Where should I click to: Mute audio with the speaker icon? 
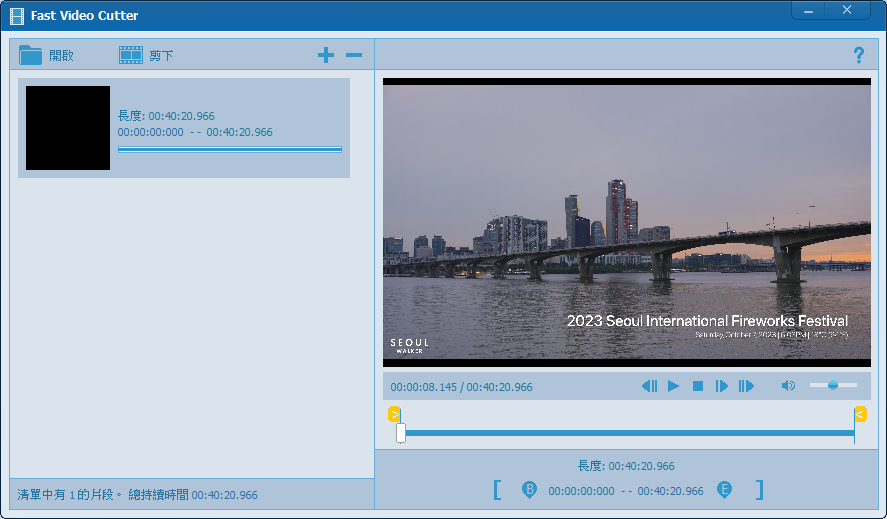(x=788, y=385)
